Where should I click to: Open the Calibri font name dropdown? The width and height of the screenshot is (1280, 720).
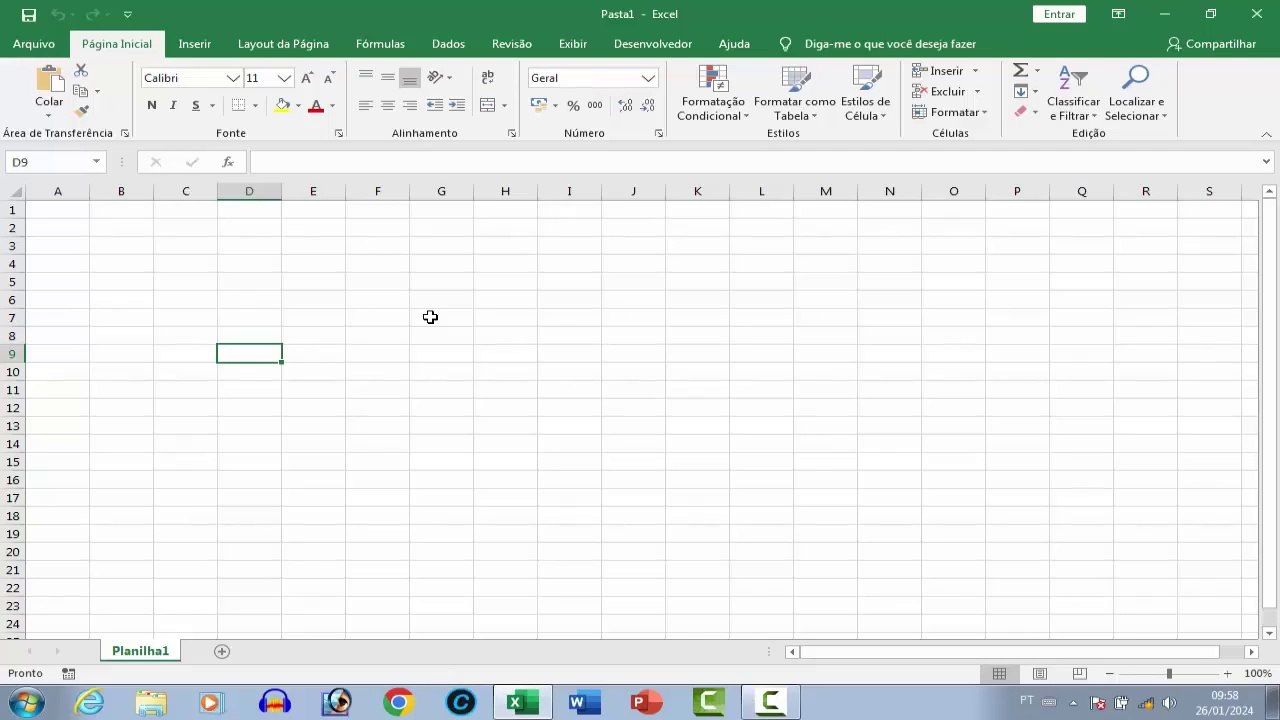click(233, 78)
